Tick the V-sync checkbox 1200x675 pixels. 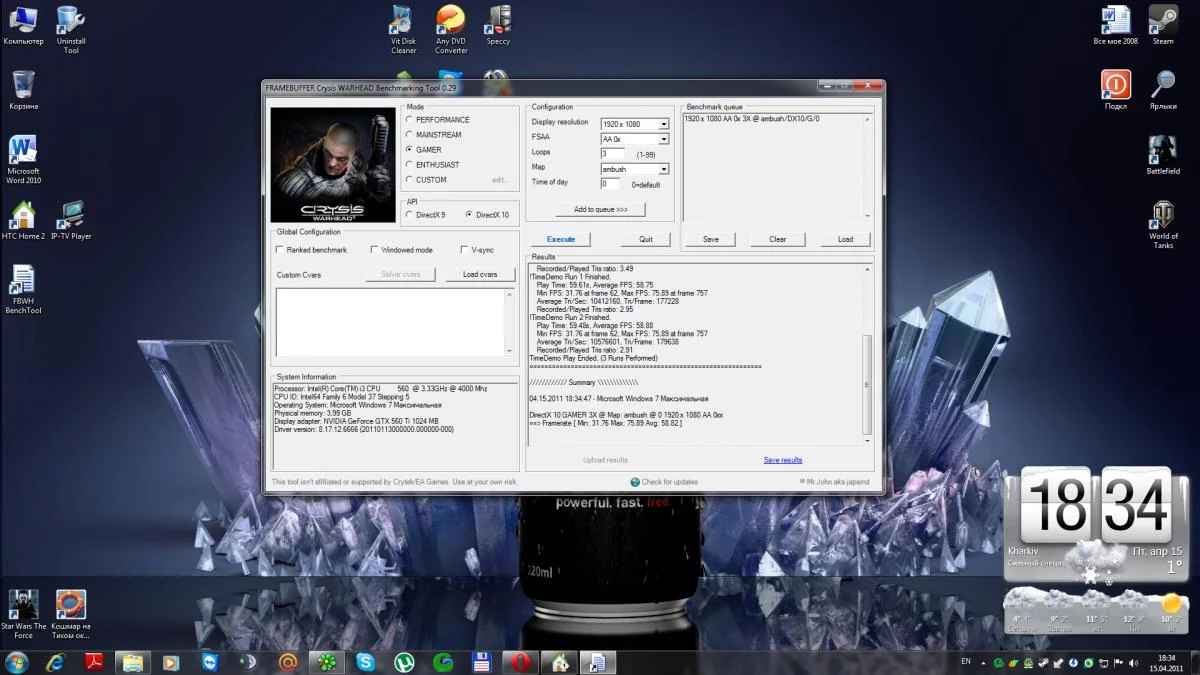click(x=463, y=250)
